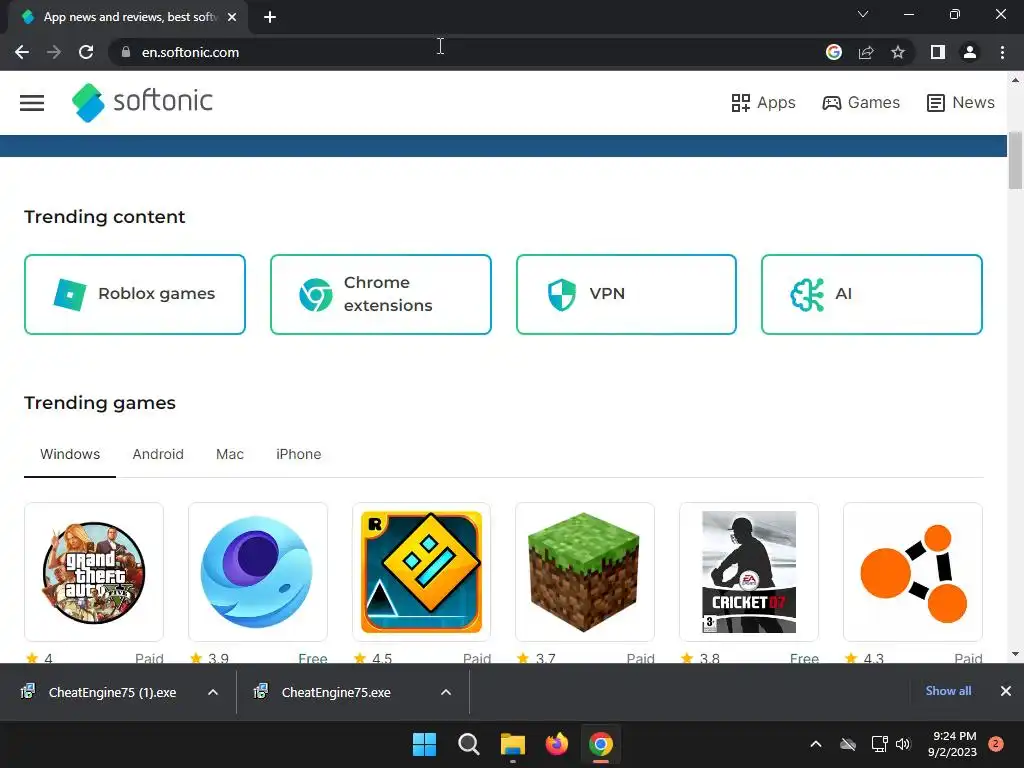
Task: Launch Firefox from taskbar
Action: (556, 744)
